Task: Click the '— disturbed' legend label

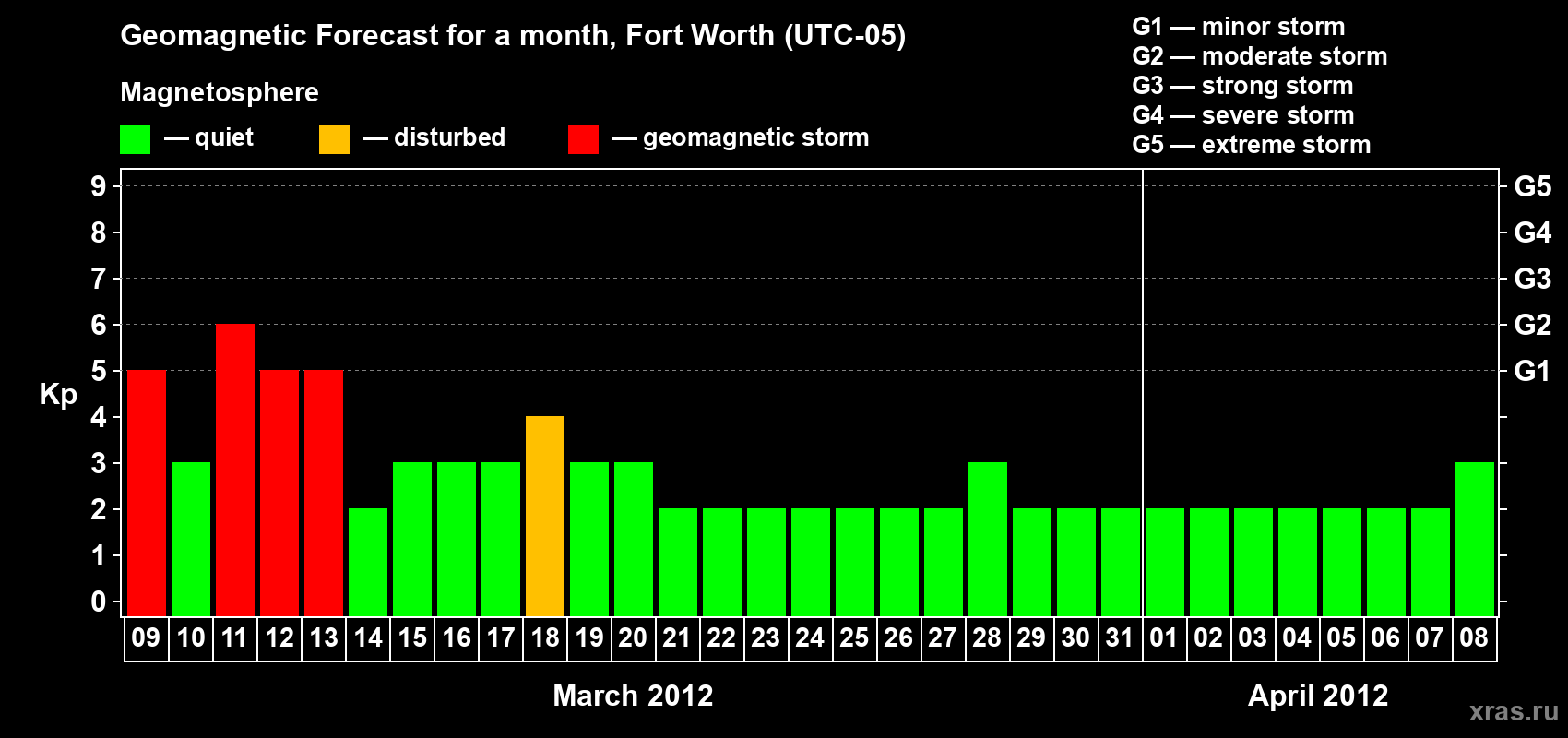Action: click(434, 137)
